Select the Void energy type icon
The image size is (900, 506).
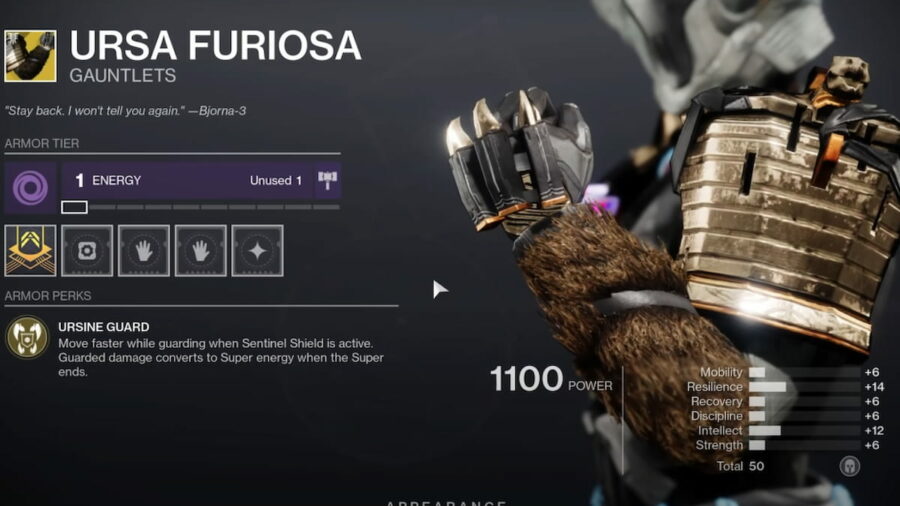coord(30,188)
